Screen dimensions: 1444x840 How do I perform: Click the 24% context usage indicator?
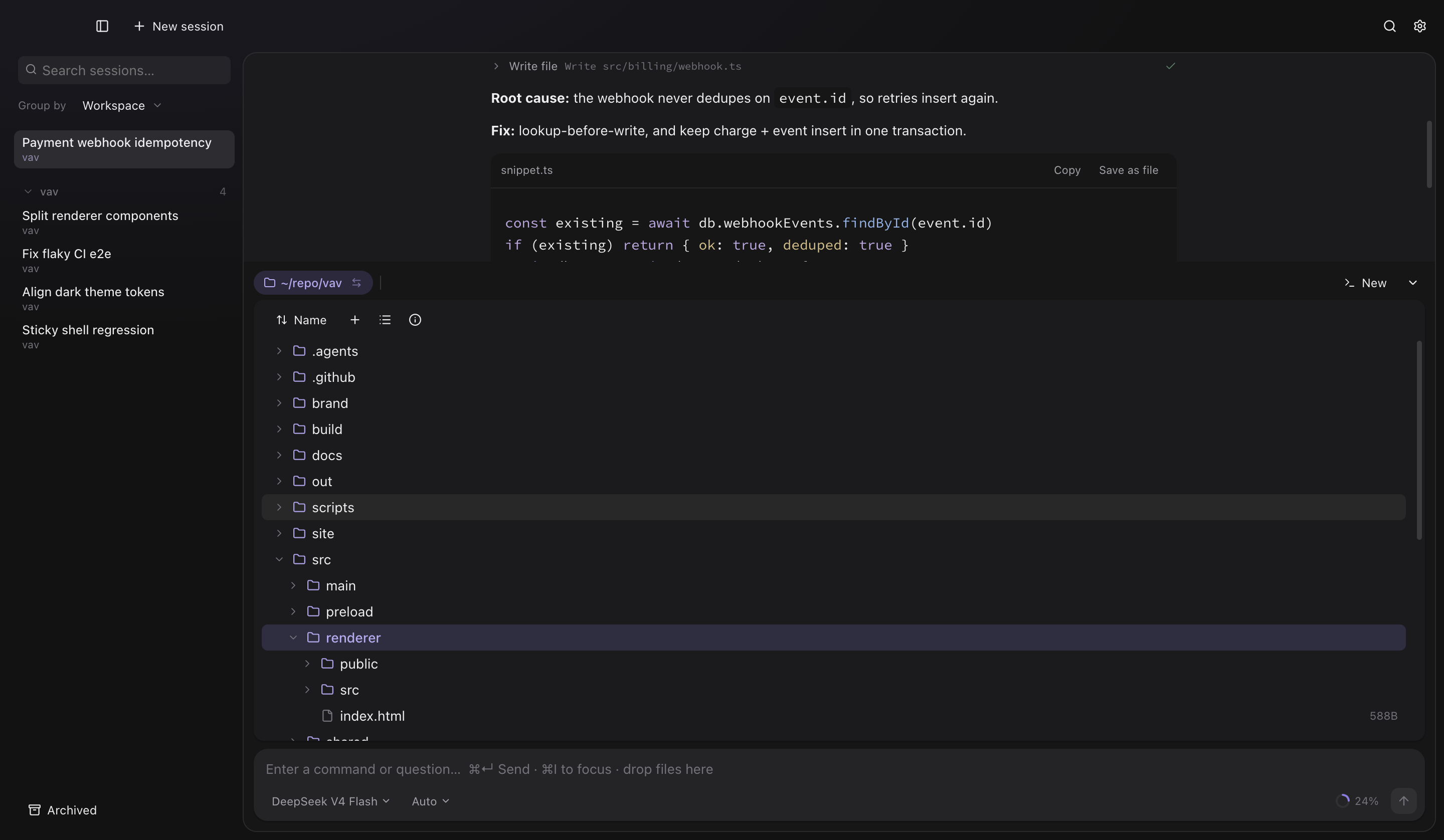pos(1357,801)
